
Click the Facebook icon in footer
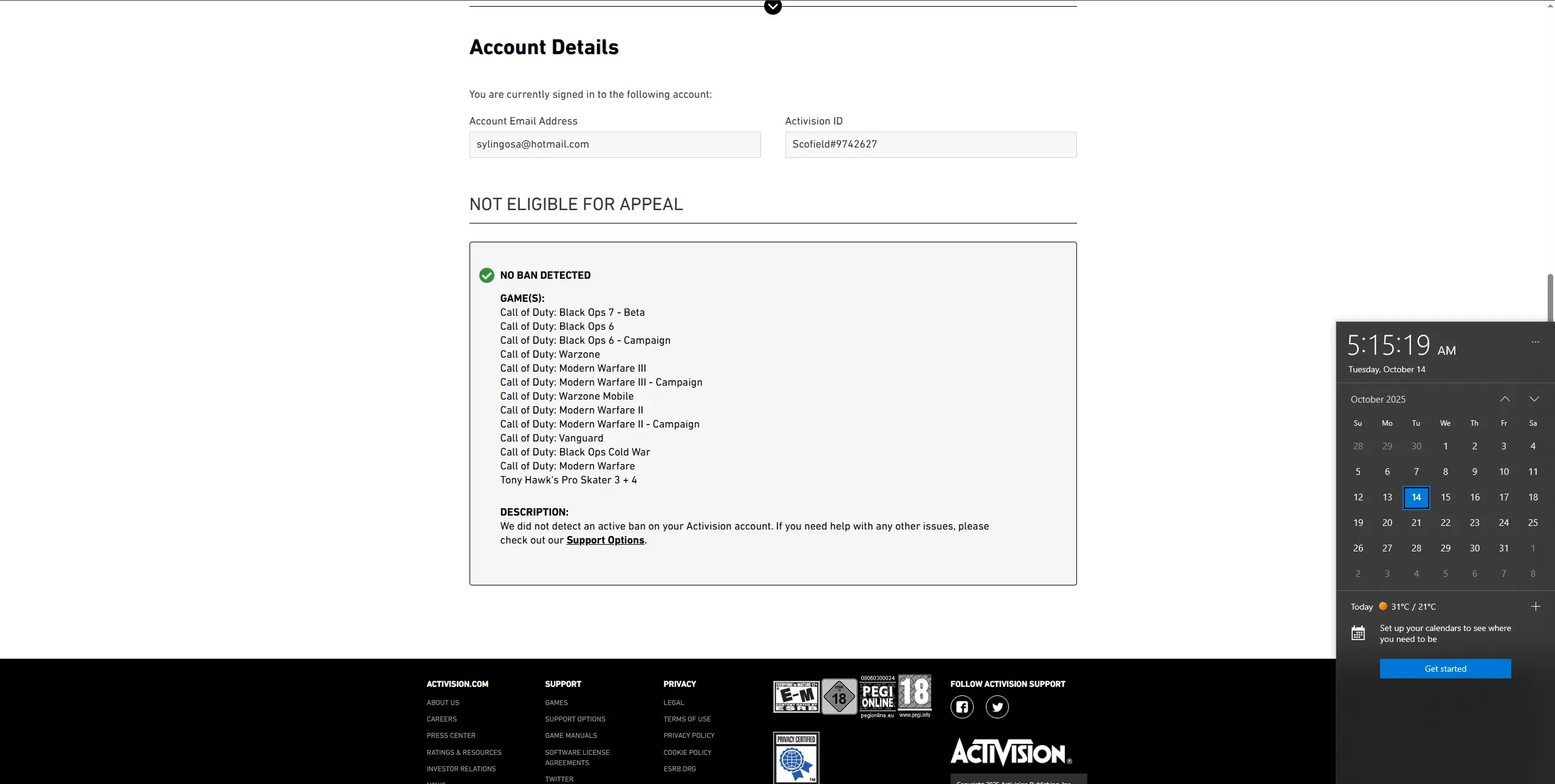point(962,707)
